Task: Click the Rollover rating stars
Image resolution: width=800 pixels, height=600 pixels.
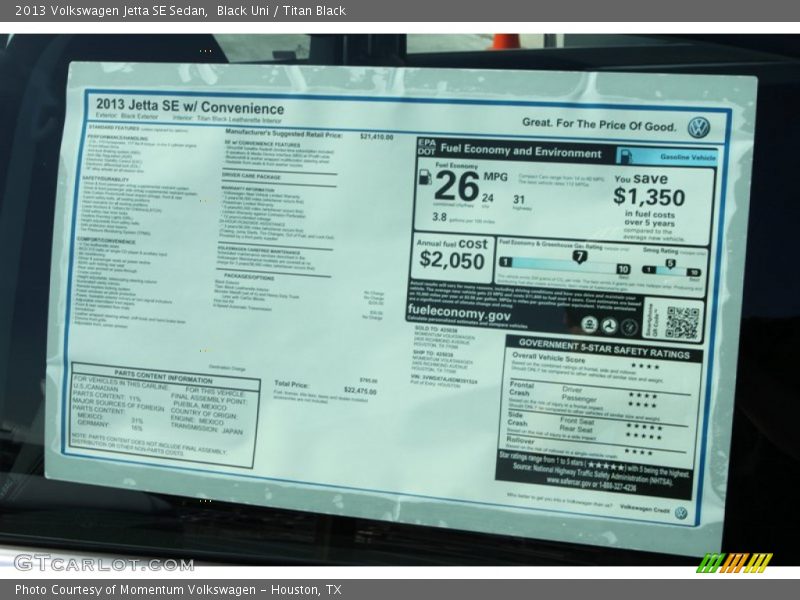Action: tap(639, 452)
